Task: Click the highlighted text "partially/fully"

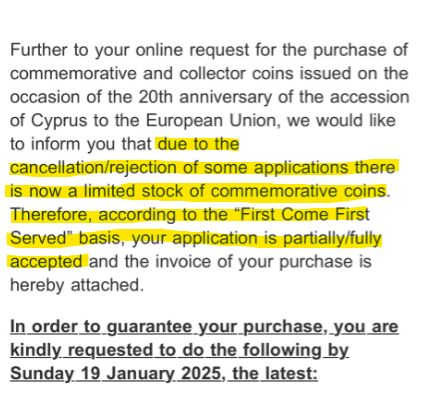Action: click(332, 239)
